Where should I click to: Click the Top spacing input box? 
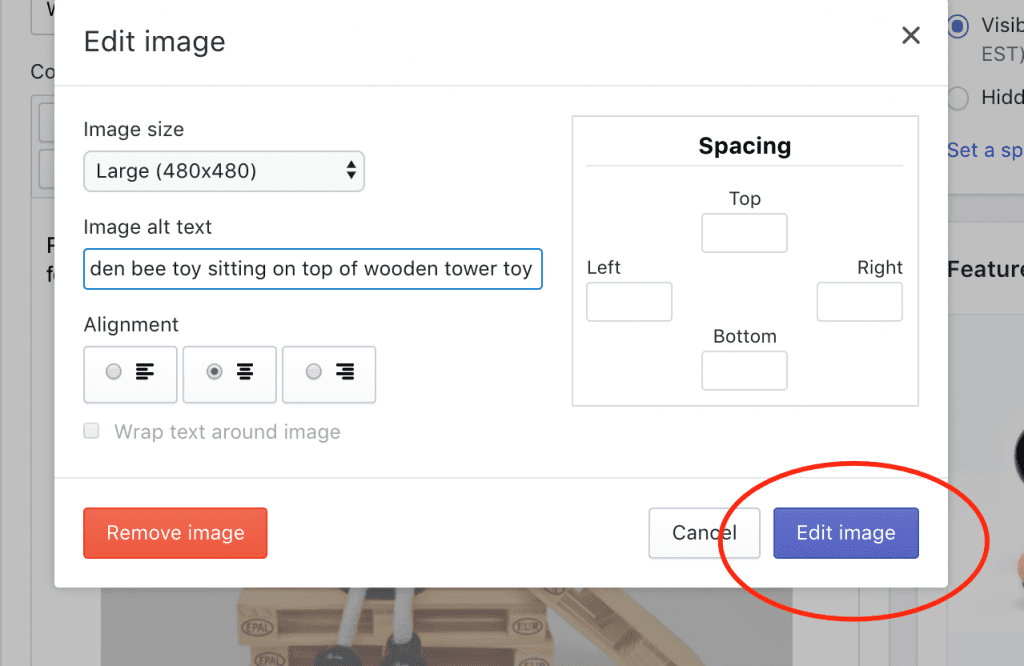coord(744,232)
